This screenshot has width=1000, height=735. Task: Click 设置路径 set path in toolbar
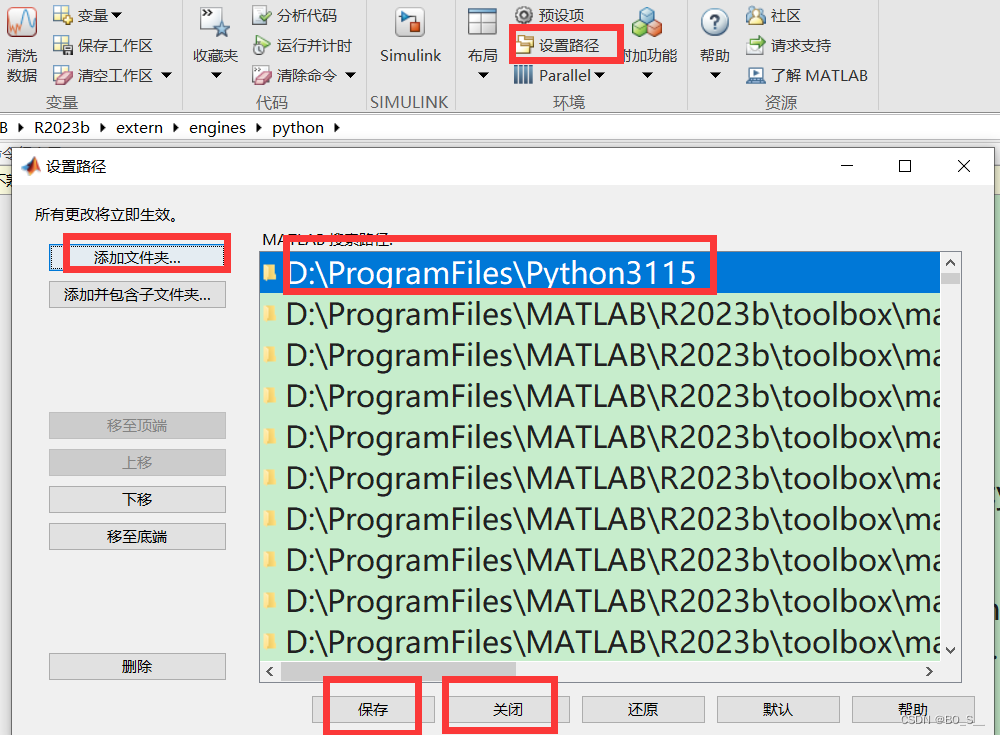pyautogui.click(x=557, y=45)
